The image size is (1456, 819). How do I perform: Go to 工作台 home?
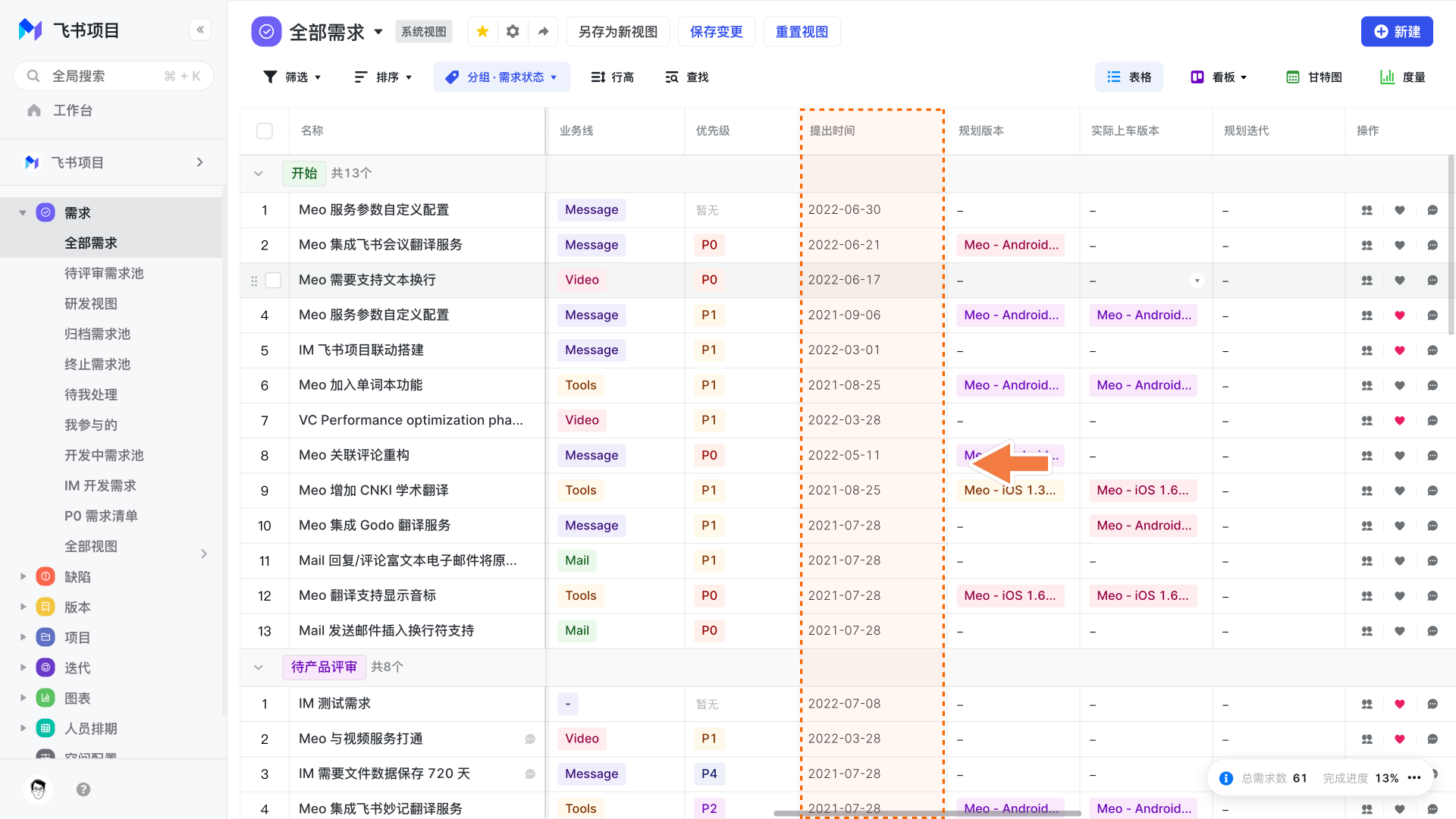(73, 111)
